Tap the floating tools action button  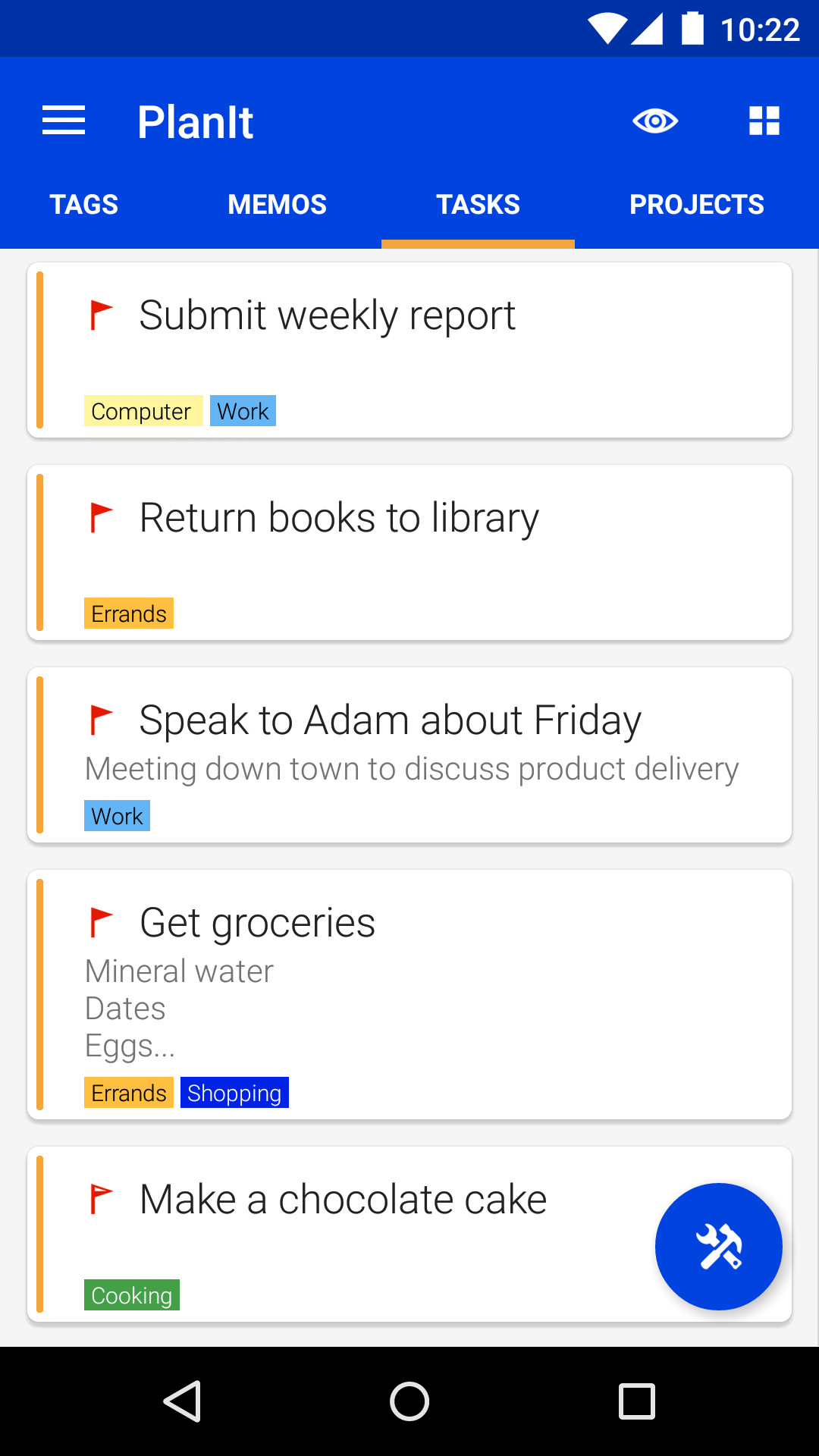tap(718, 1246)
